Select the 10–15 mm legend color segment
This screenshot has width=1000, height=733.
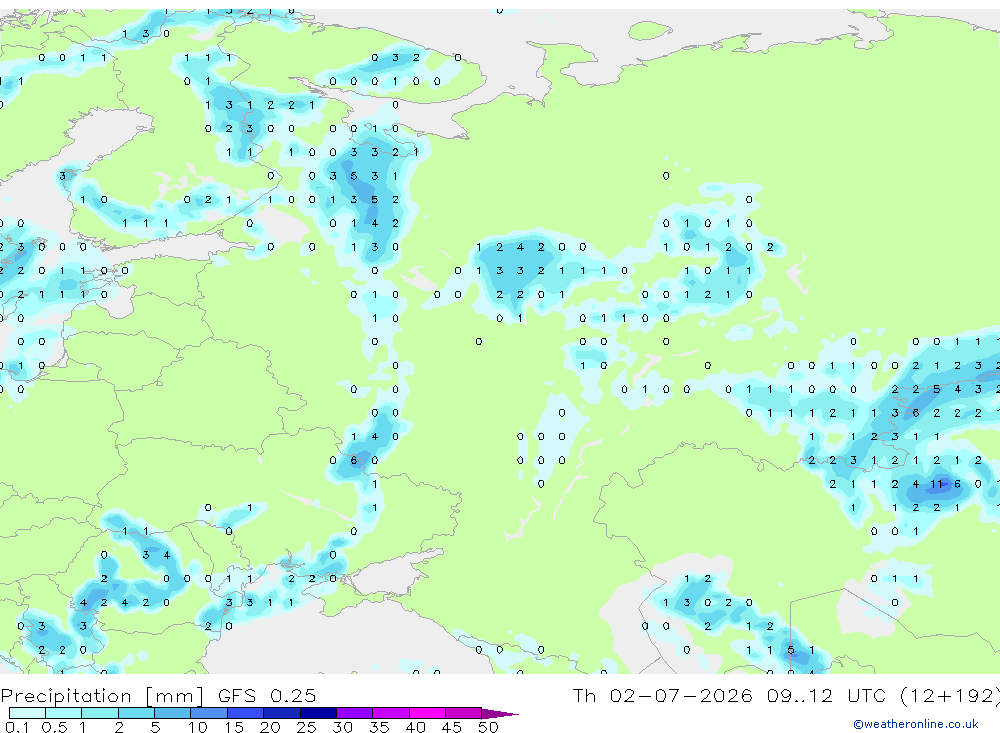point(209,713)
